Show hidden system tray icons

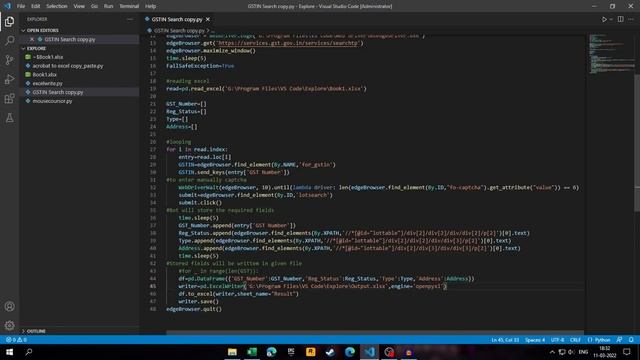coord(552,352)
